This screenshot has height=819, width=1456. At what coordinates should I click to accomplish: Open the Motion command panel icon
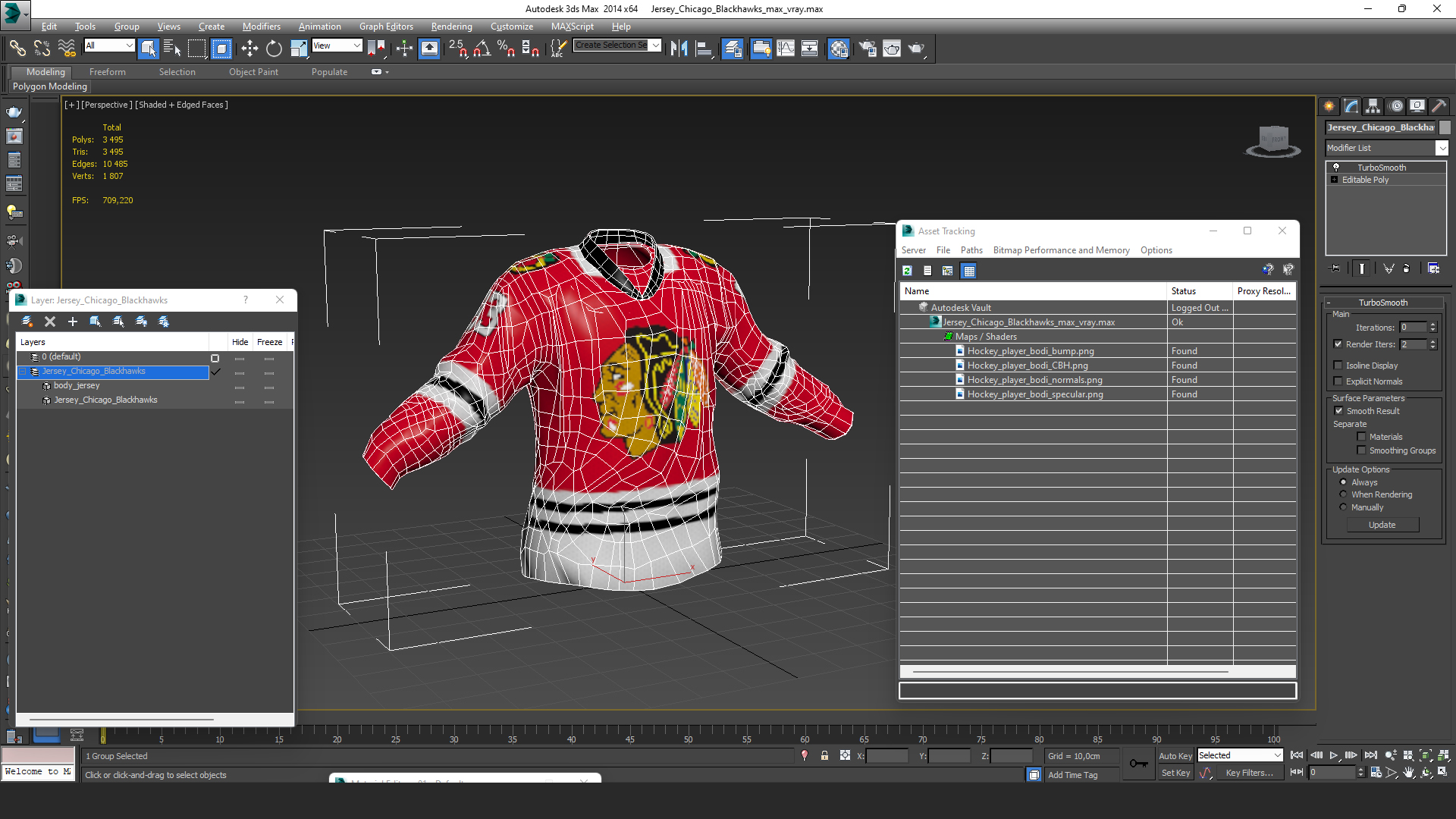pos(1396,106)
